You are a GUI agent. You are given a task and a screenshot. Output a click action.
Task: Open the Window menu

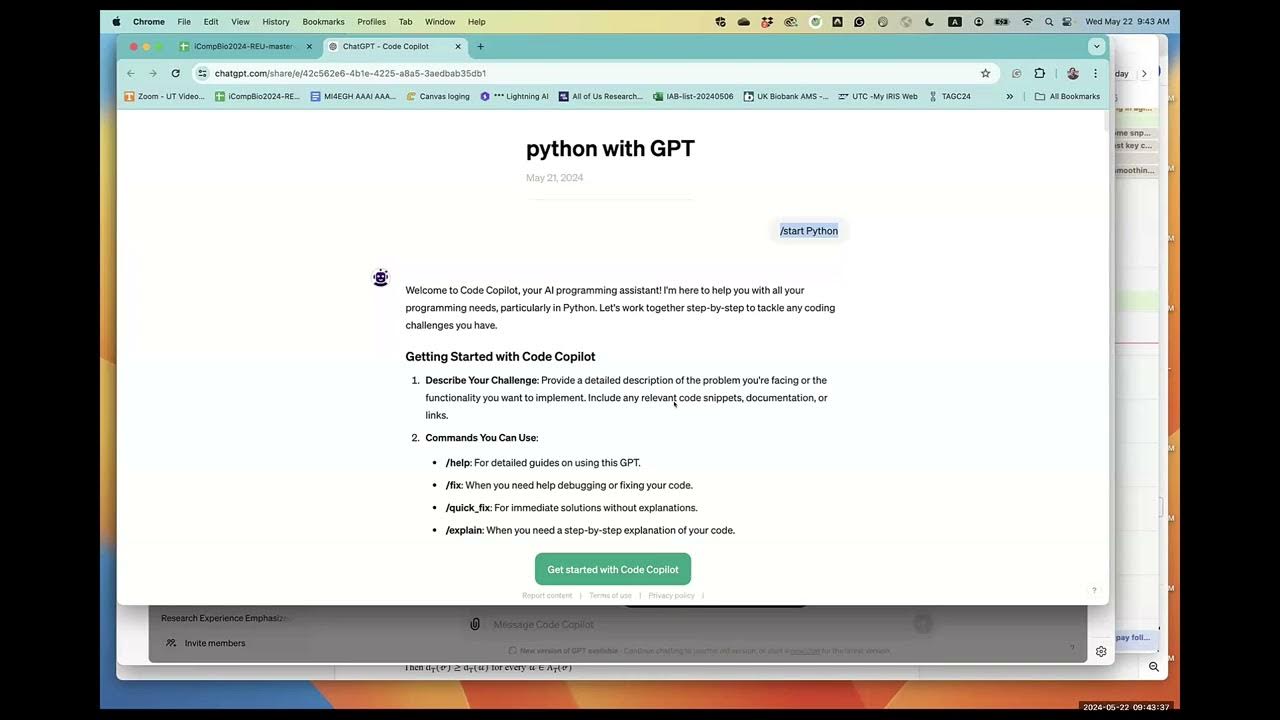pos(440,21)
